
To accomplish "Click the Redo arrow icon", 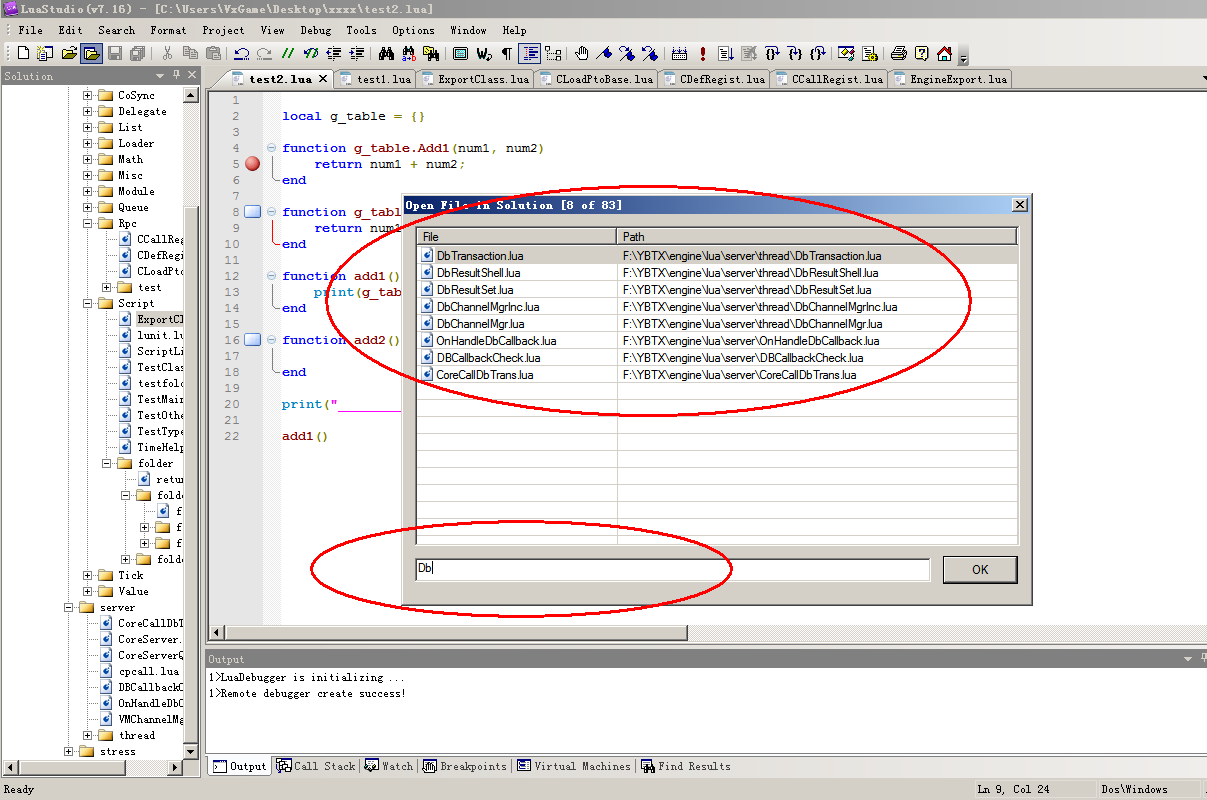I will [x=265, y=53].
